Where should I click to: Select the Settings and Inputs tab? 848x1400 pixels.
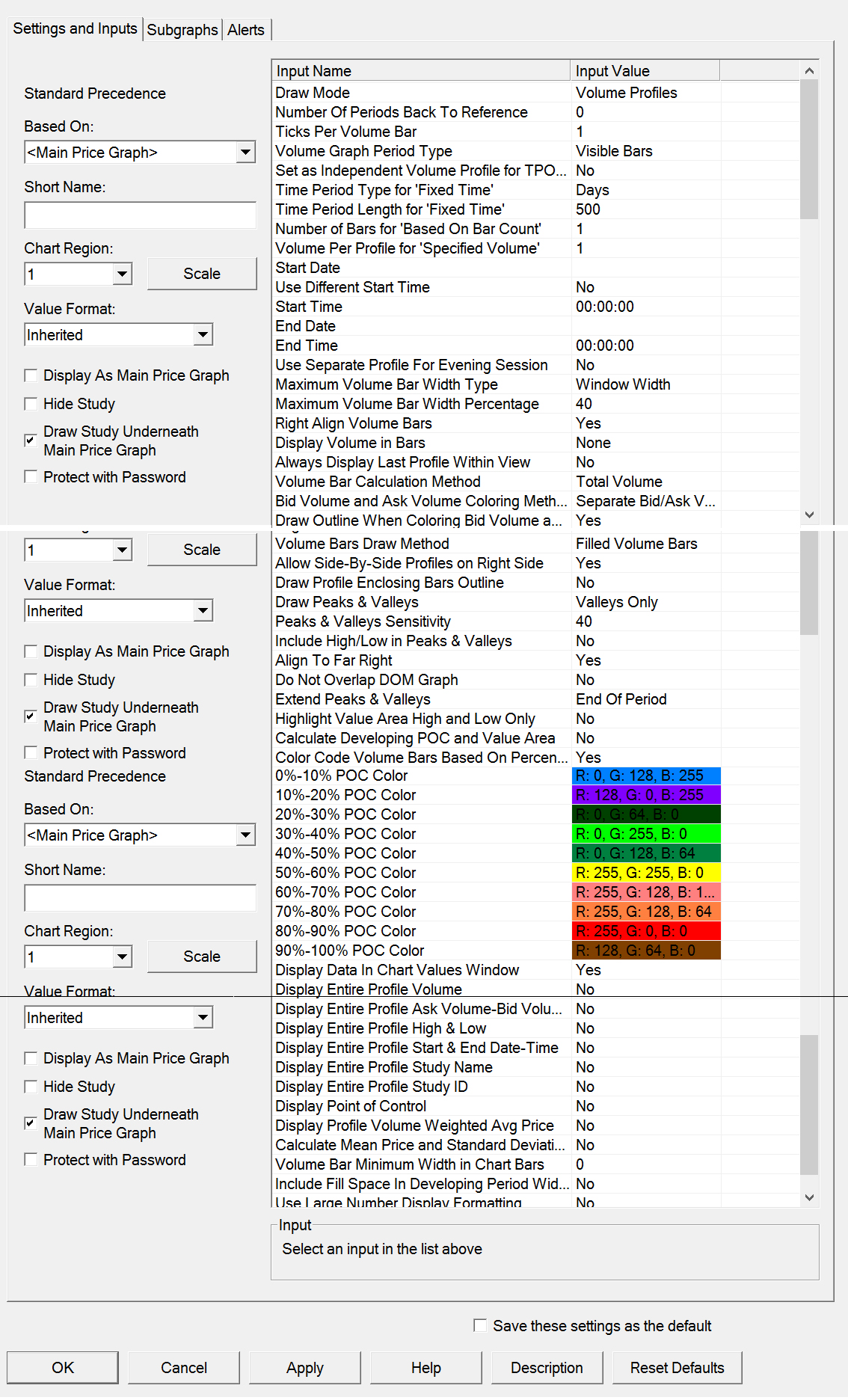coord(76,28)
